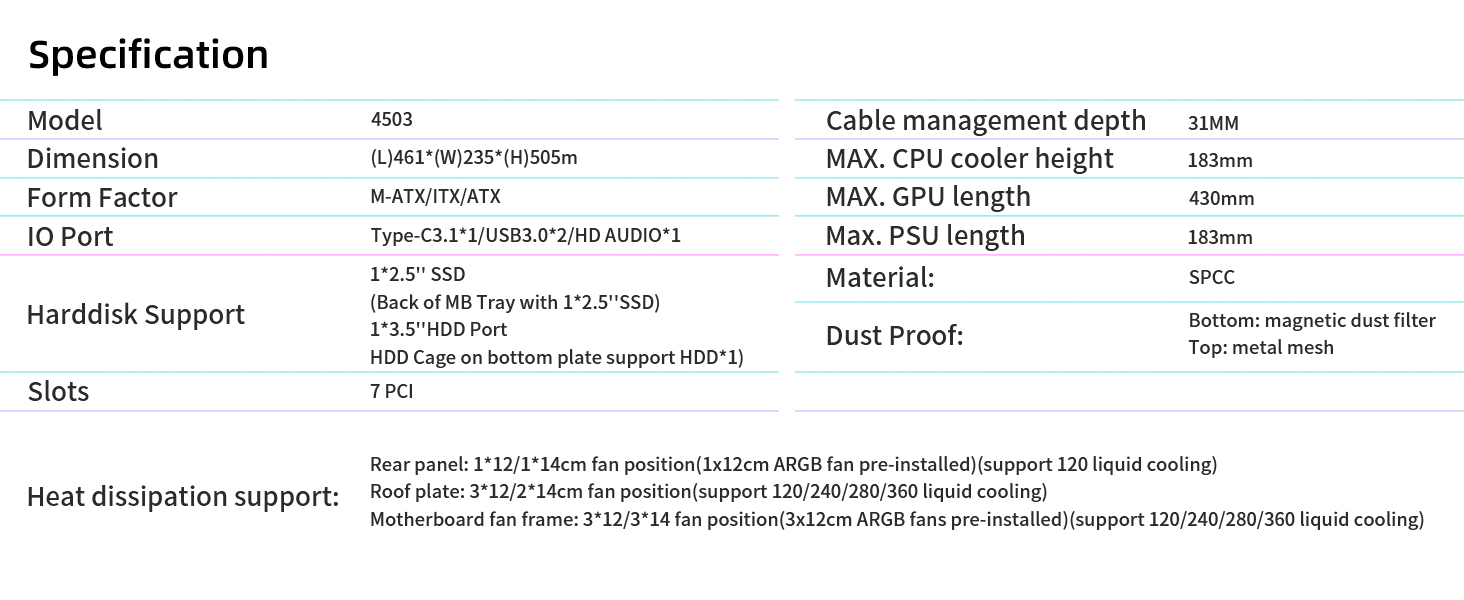This screenshot has width=1464, height=600.
Task: Select the MAX. CPU cooler height label
Action: (970, 159)
